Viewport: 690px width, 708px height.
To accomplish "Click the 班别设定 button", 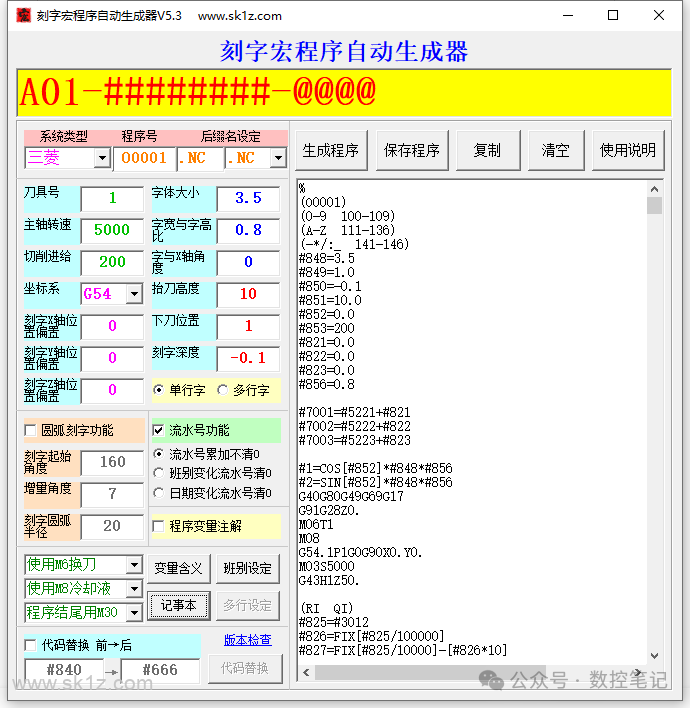I will tap(247, 568).
